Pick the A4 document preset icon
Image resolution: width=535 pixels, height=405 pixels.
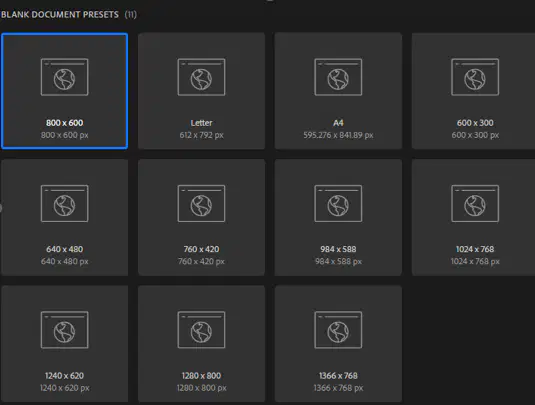click(x=338, y=77)
